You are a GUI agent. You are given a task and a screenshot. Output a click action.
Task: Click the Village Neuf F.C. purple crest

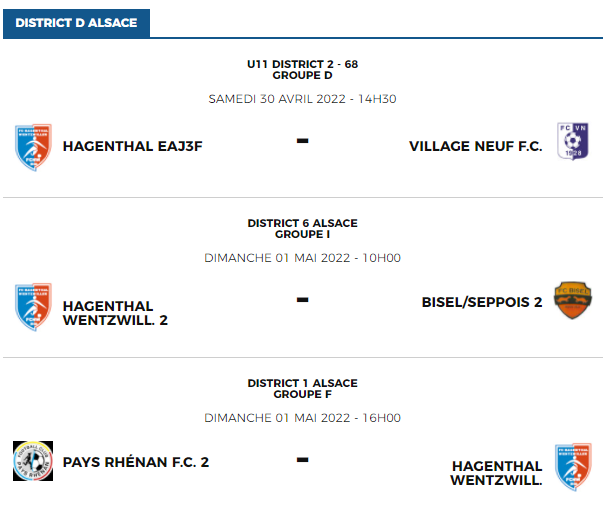572,146
